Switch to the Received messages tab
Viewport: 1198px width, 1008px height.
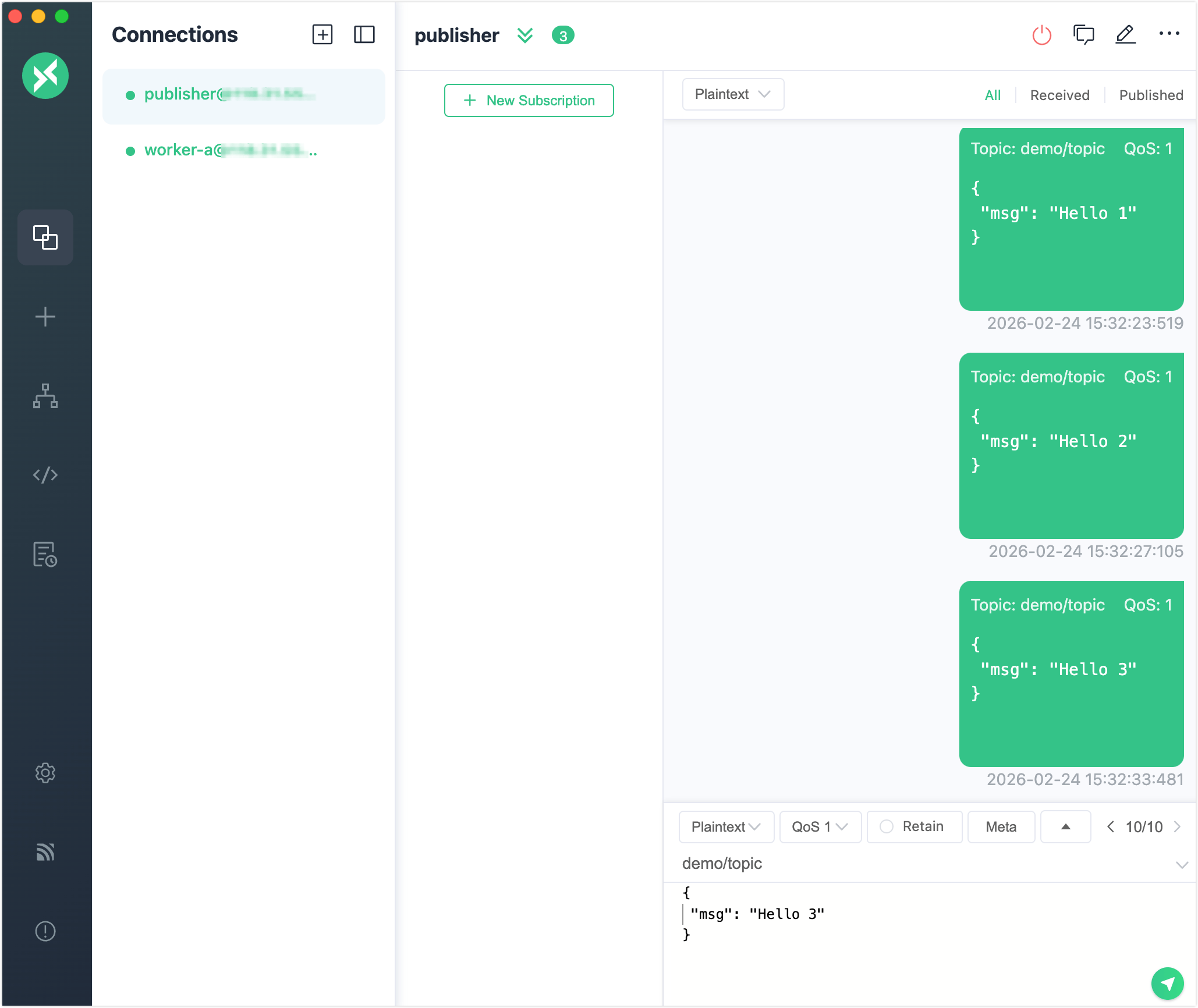click(1059, 95)
